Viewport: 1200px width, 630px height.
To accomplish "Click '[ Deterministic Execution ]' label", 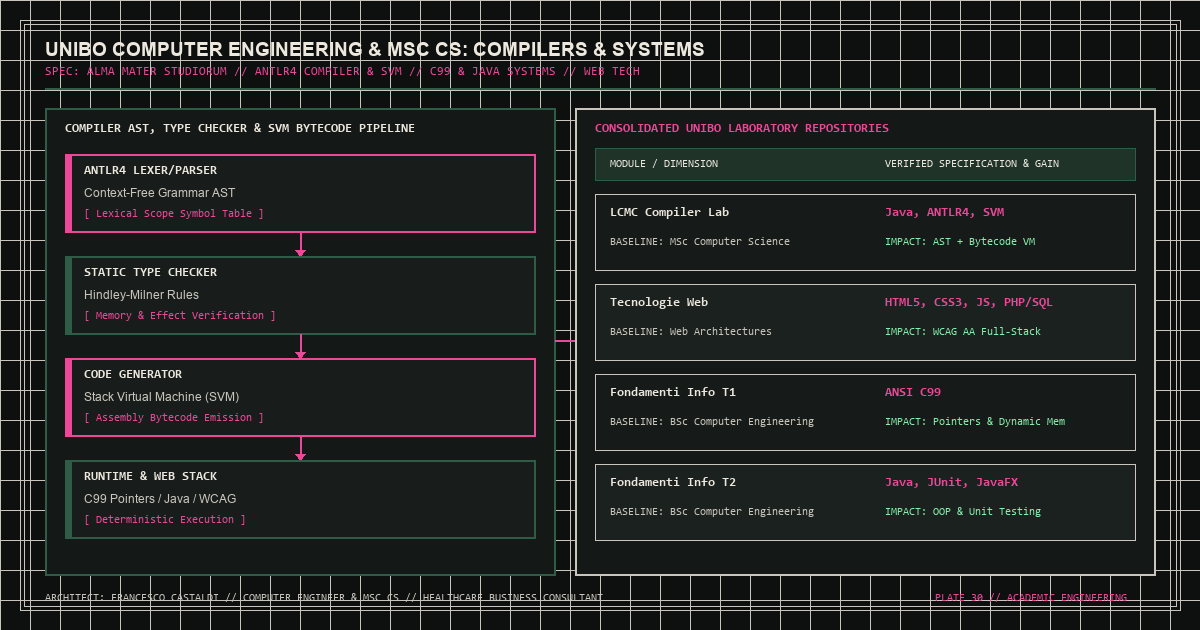I will (x=165, y=520).
